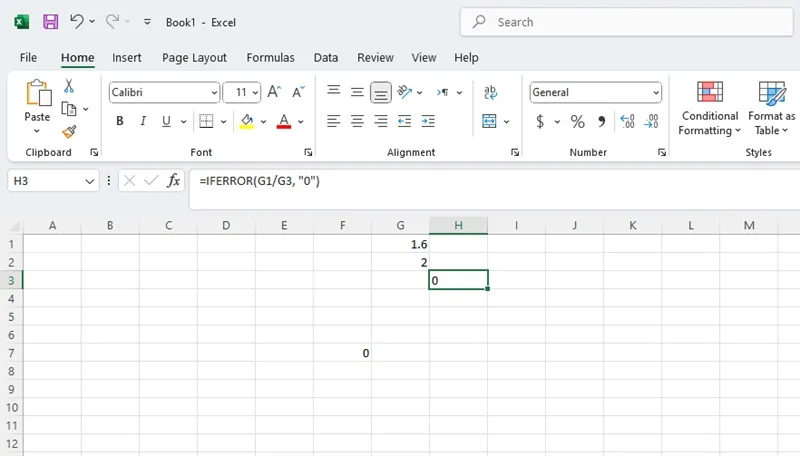Click the Paste clipboard icon

click(38, 94)
